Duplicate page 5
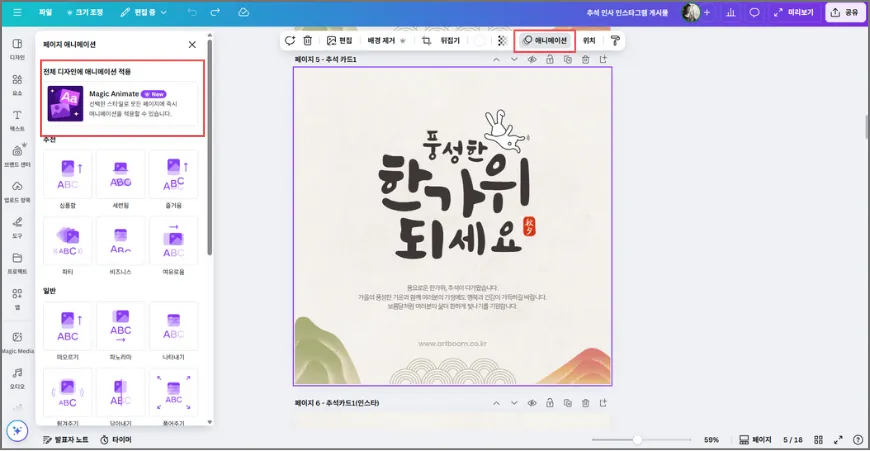 point(567,59)
